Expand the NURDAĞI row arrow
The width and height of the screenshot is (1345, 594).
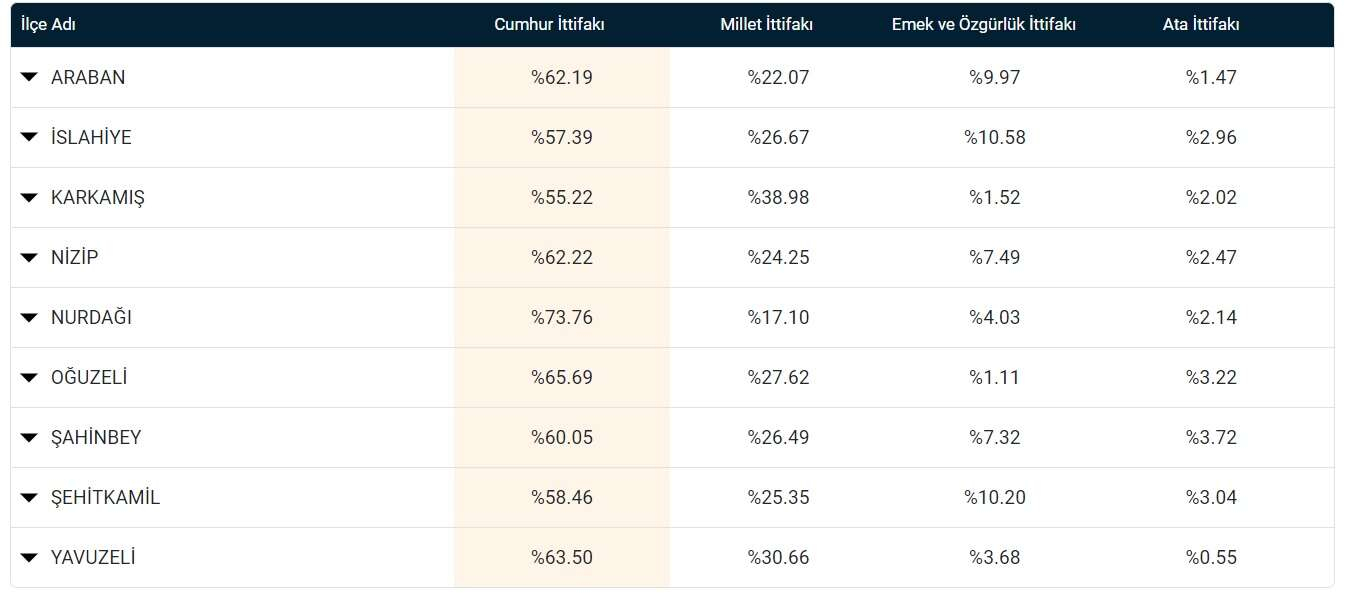pyautogui.click(x=29, y=317)
